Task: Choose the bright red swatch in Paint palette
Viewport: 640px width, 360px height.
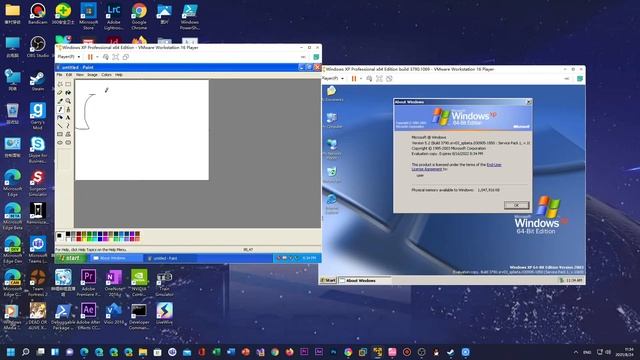Action: [79, 239]
